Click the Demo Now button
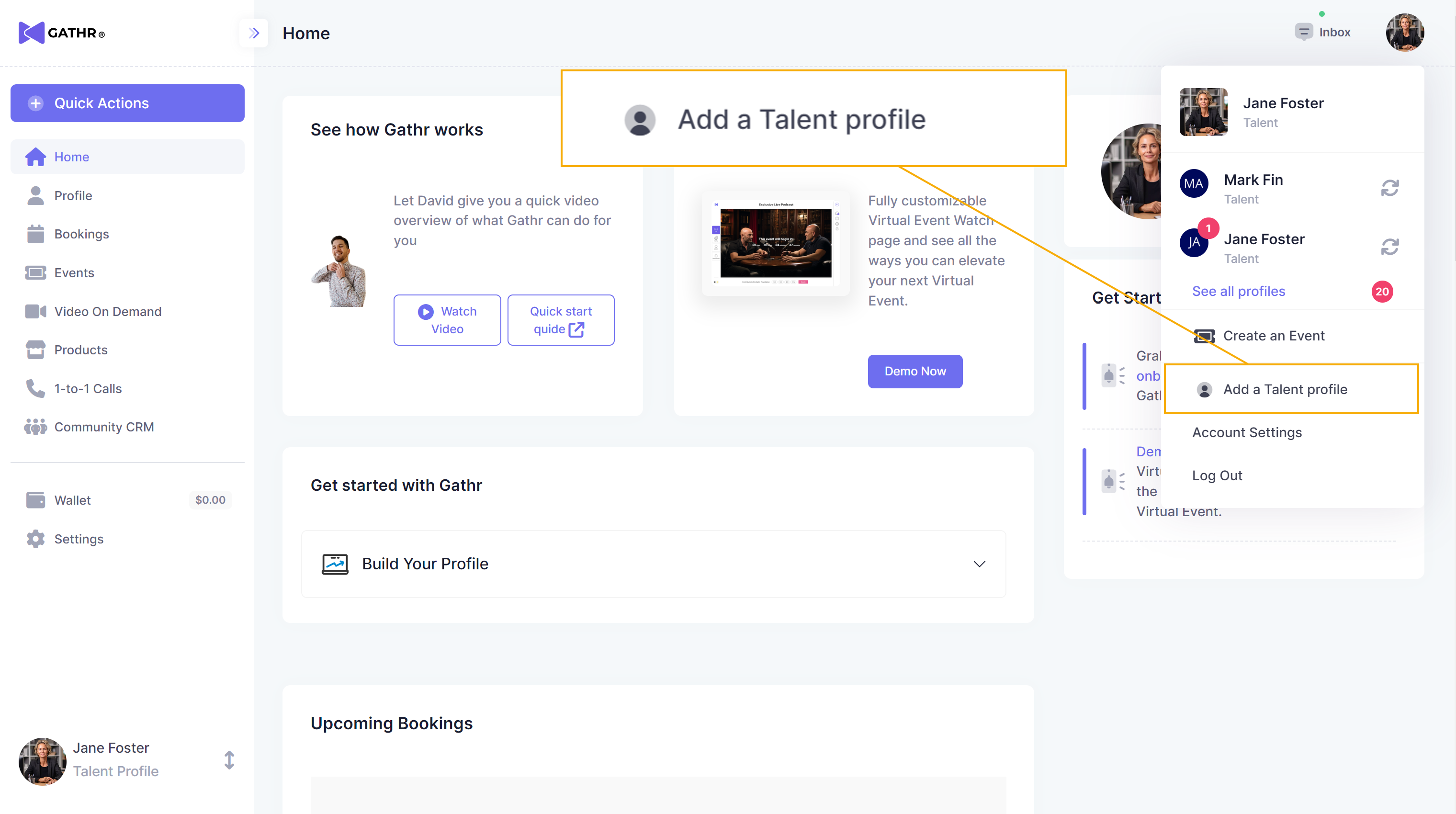The height and width of the screenshot is (814, 1456). pyautogui.click(x=914, y=372)
